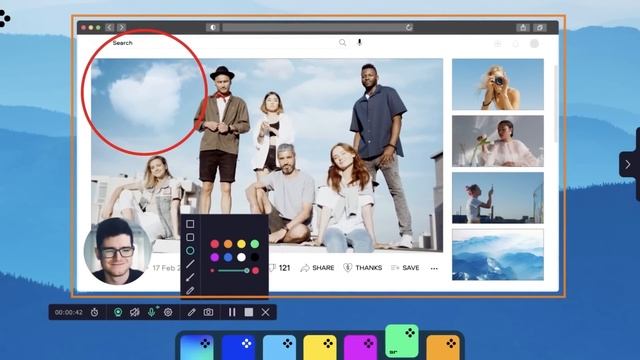Pick the white color swatch
Screen dimensions: 640x360
click(x=242, y=257)
